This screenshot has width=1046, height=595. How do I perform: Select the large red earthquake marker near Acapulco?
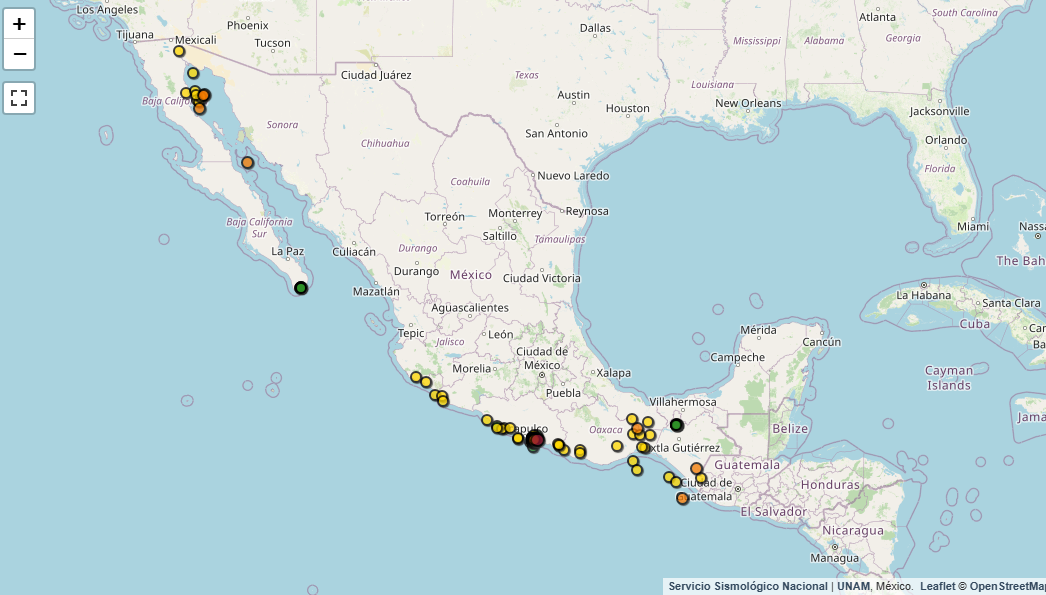(536, 439)
